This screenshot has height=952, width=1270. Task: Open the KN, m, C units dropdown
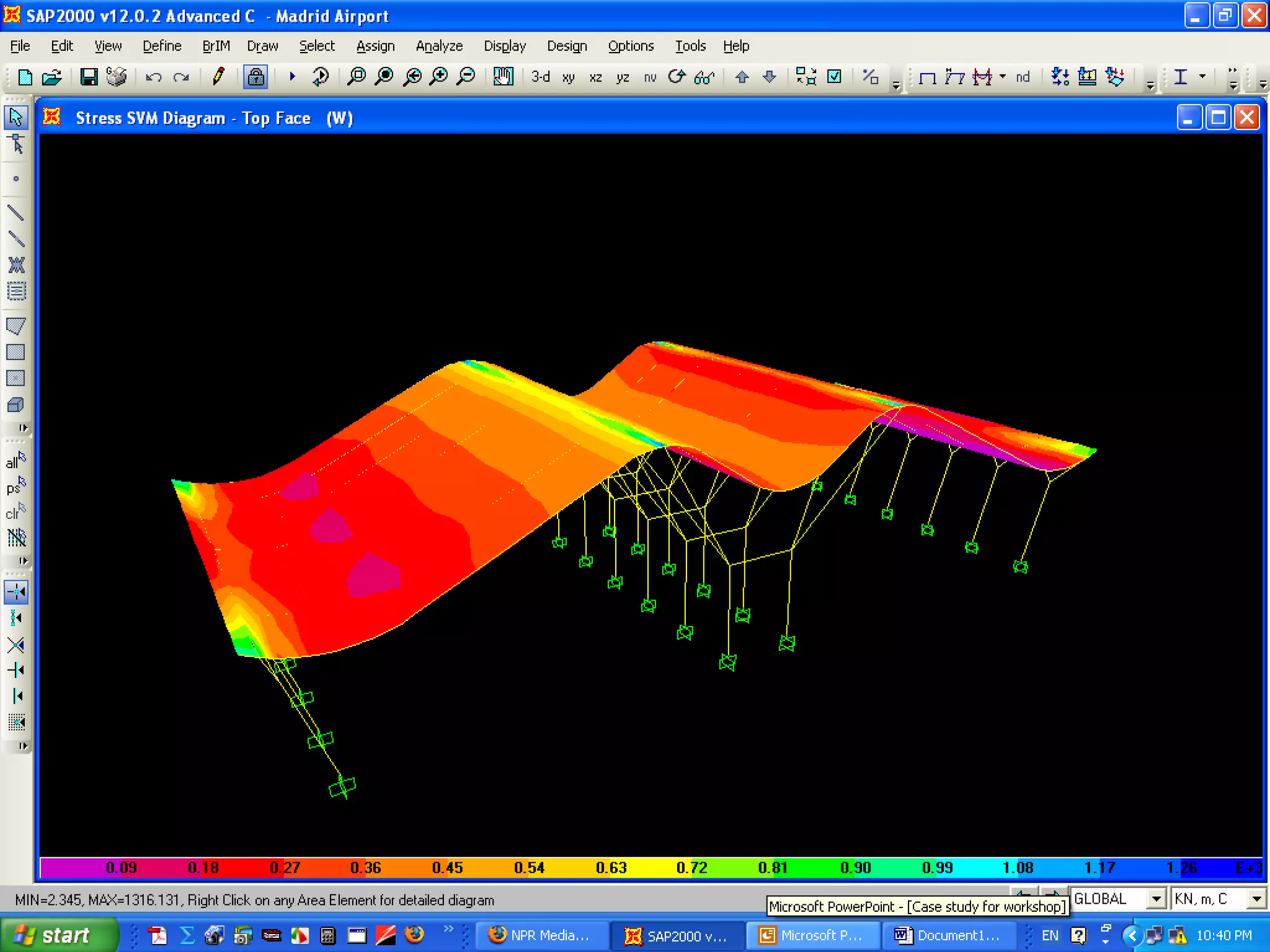click(x=1256, y=899)
